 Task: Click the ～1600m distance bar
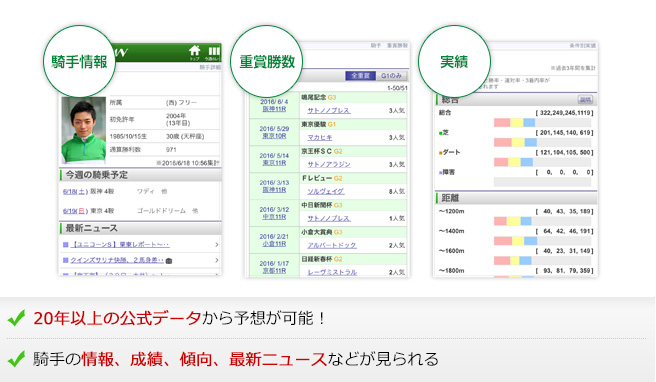pos(542,260)
